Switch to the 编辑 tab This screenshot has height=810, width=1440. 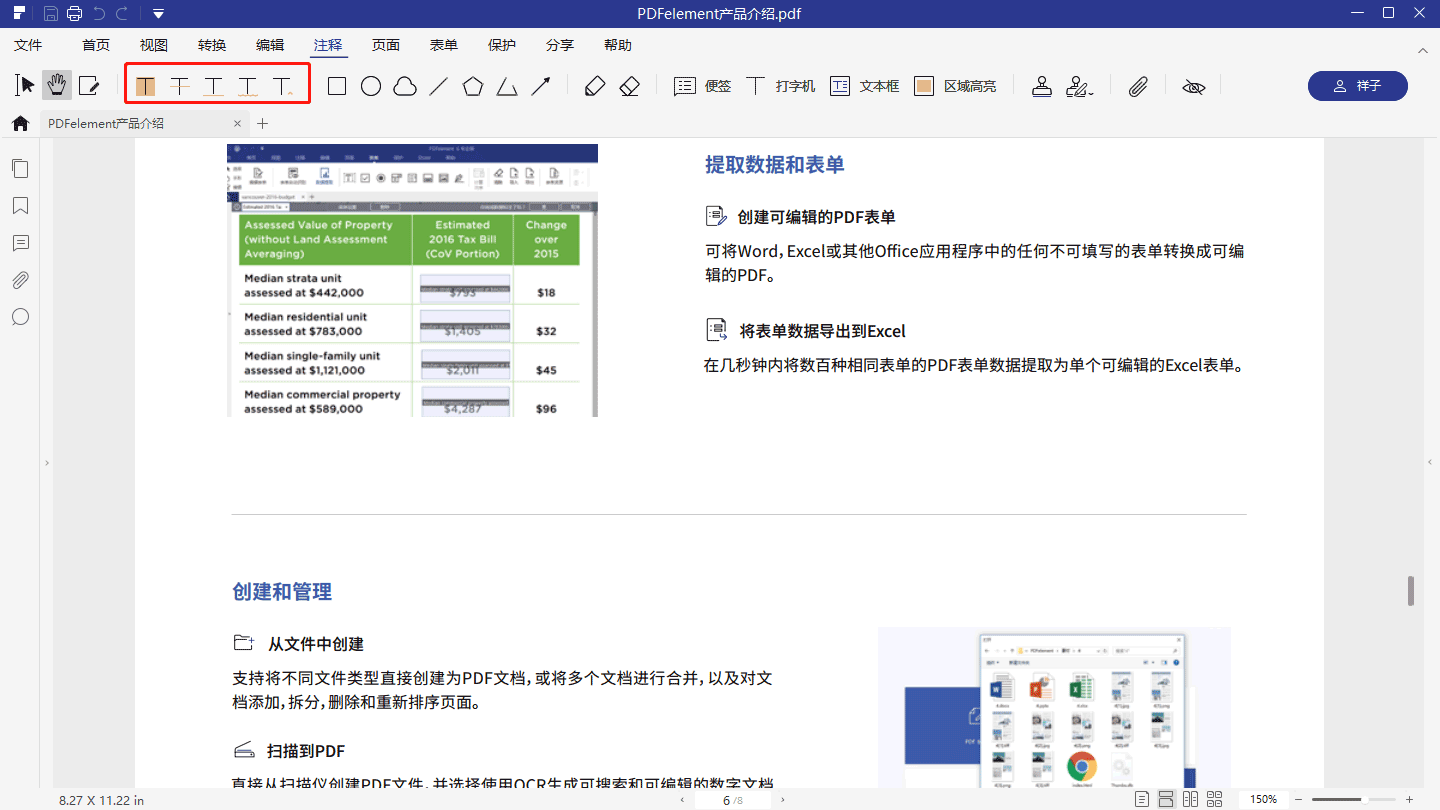coord(270,45)
